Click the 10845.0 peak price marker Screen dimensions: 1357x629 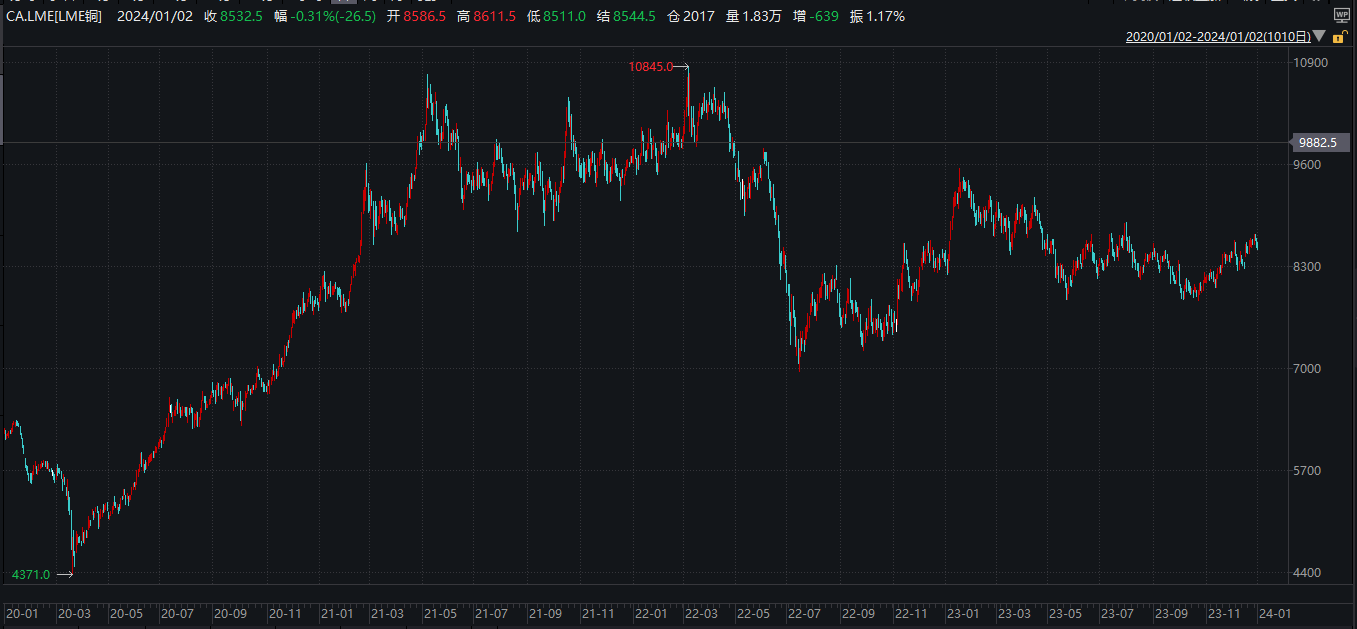point(651,67)
